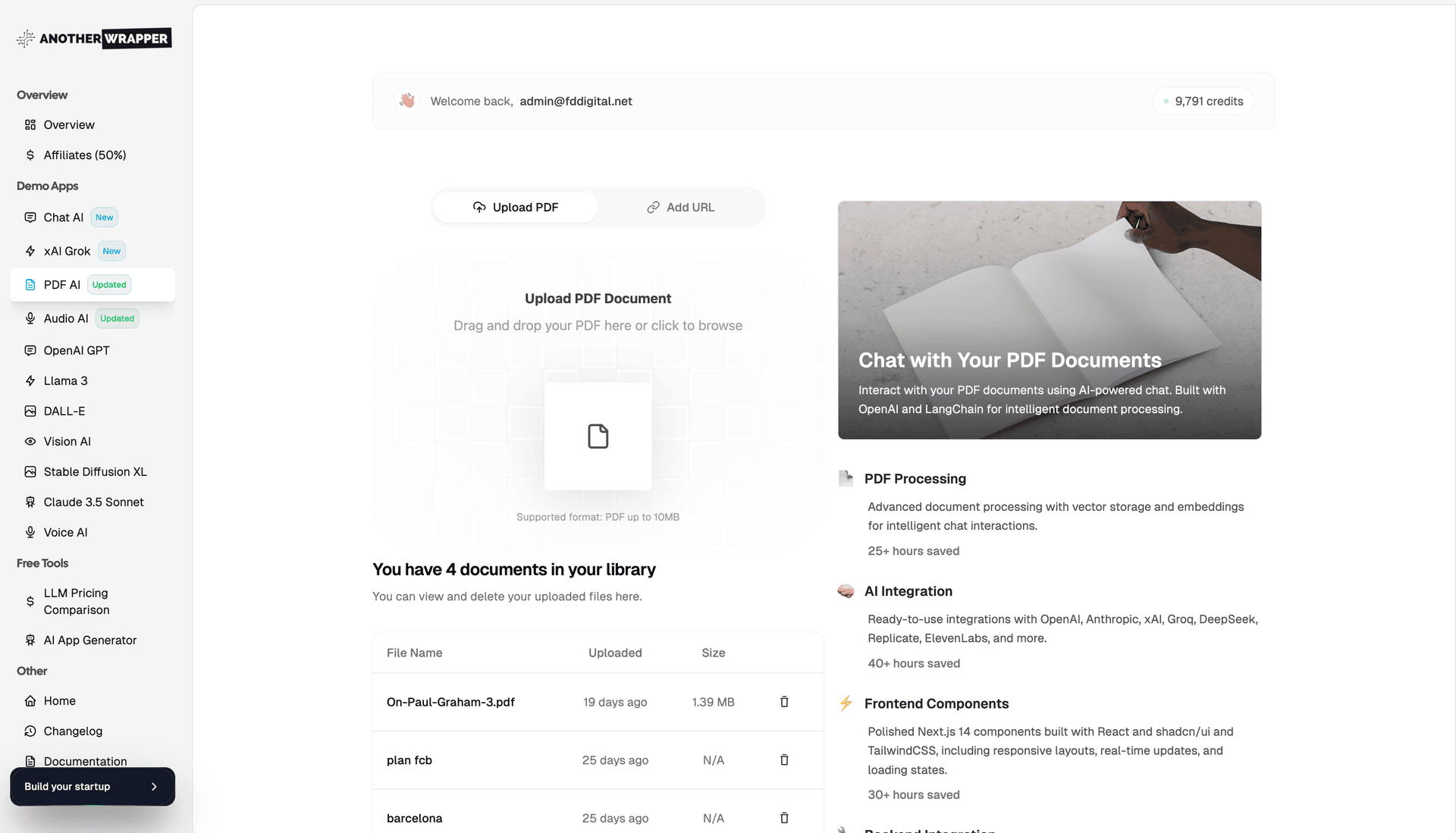Image resolution: width=1456 pixels, height=833 pixels.
Task: Click the Changelog icon in the sidebar
Action: click(x=30, y=731)
